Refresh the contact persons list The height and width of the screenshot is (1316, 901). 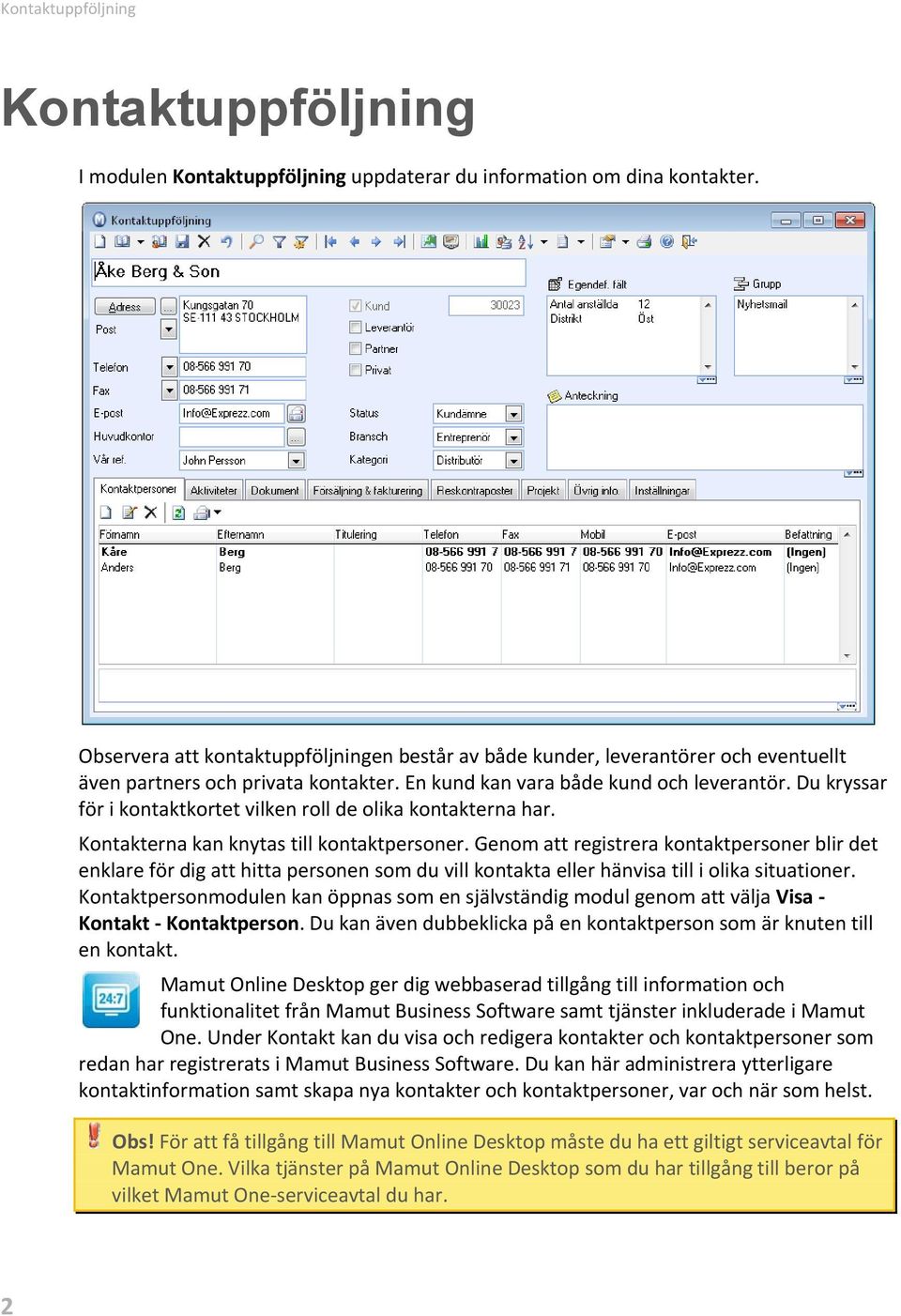point(178,513)
